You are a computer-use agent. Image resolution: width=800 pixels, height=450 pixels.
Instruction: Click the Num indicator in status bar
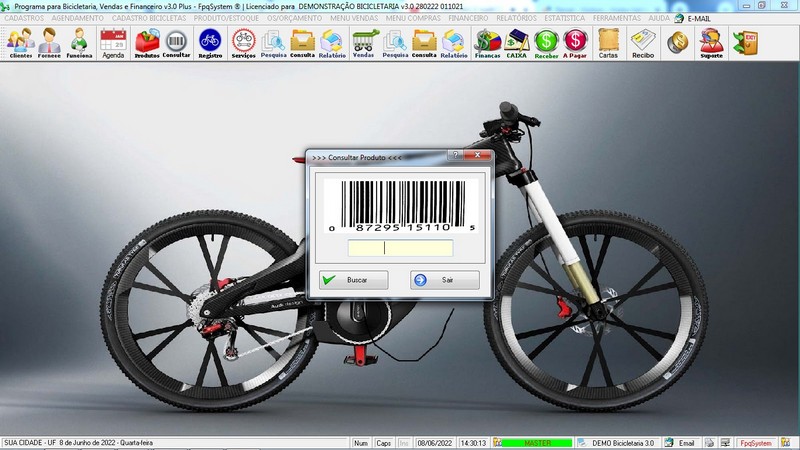click(361, 443)
